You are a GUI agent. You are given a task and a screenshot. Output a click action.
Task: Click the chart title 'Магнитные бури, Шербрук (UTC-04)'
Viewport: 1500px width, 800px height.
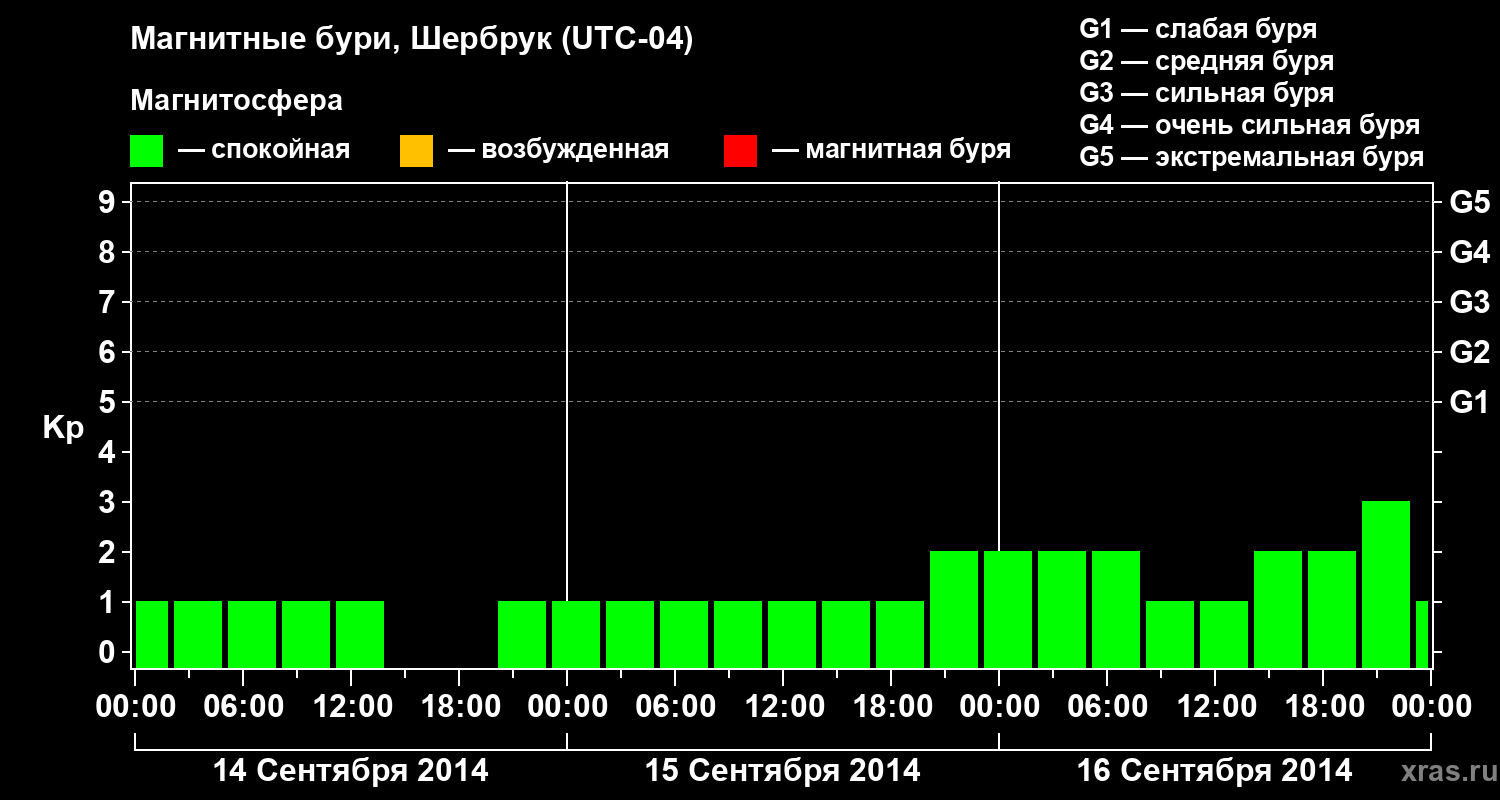click(411, 41)
